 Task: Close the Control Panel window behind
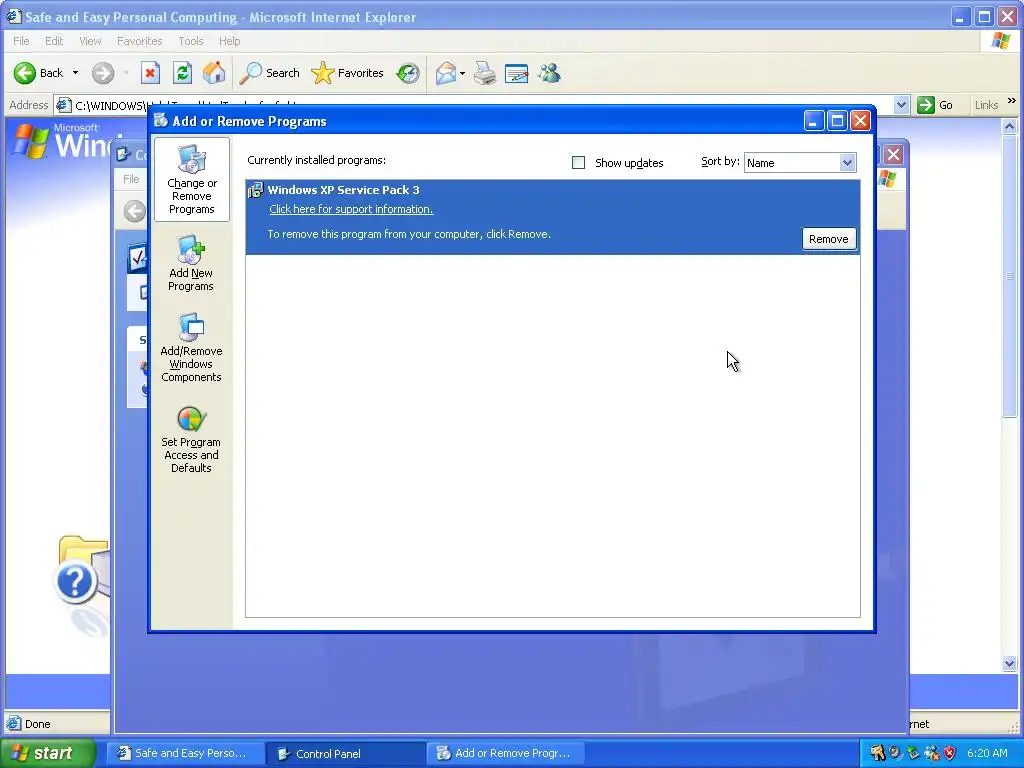point(893,155)
